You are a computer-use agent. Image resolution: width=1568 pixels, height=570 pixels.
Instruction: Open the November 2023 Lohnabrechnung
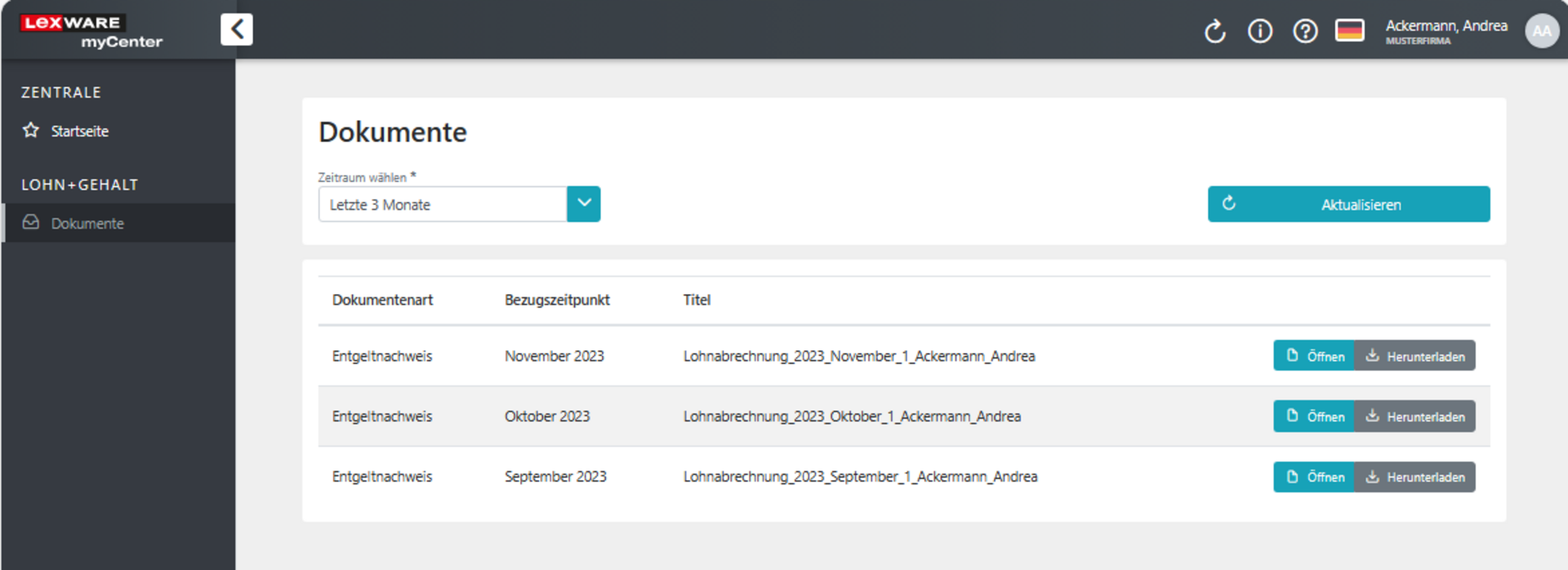pyautogui.click(x=1314, y=356)
